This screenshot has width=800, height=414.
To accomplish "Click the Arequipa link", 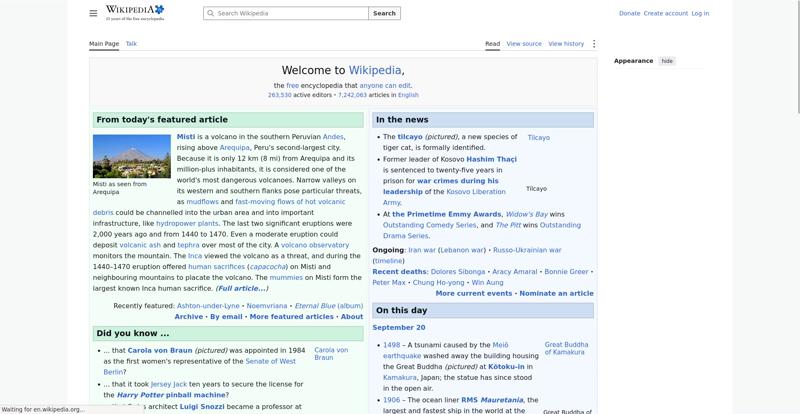I will [x=235, y=148].
